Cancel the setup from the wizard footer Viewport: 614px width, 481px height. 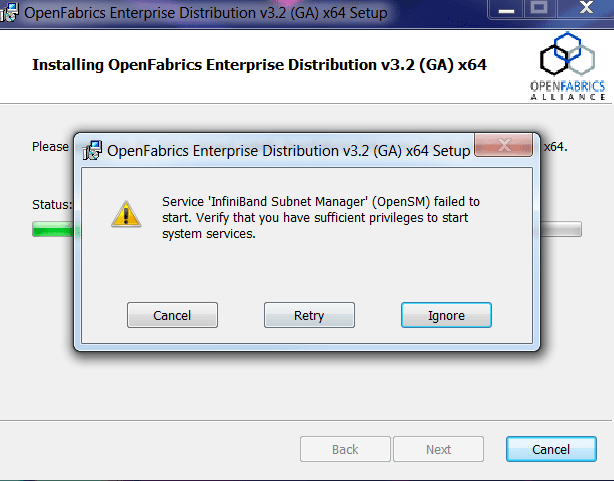[x=551, y=449]
